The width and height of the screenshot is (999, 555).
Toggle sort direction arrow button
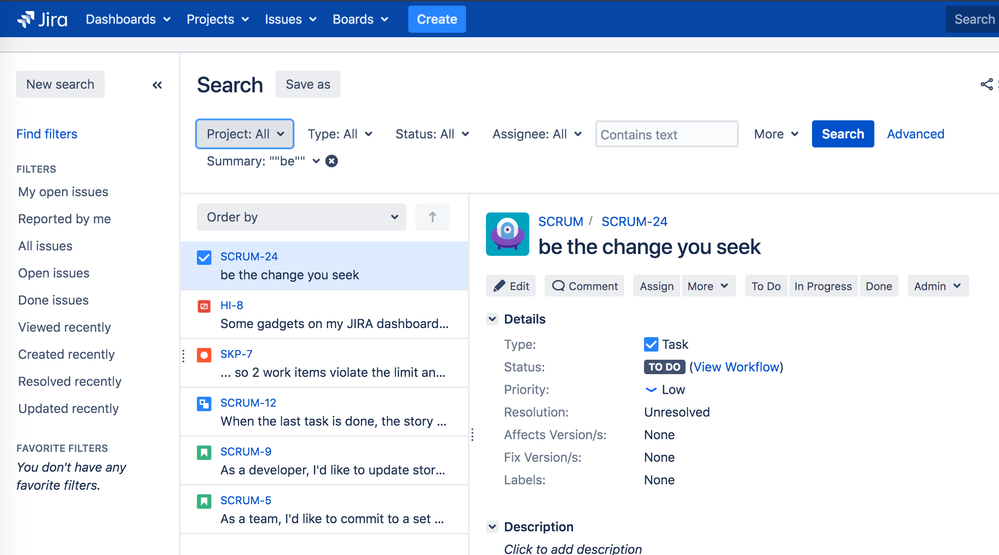point(433,217)
